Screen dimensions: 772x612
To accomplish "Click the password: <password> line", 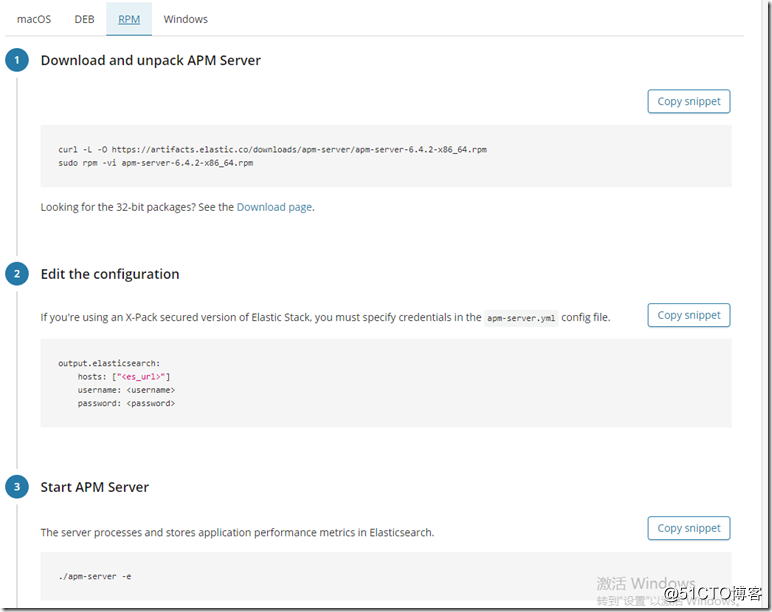I will (x=126, y=403).
